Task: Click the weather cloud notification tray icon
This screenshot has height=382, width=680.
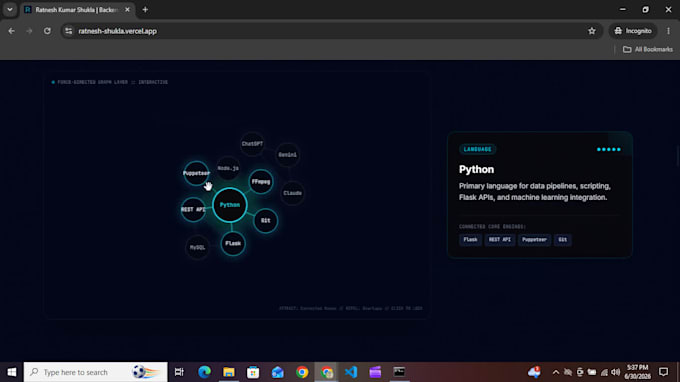Action: coord(534,372)
